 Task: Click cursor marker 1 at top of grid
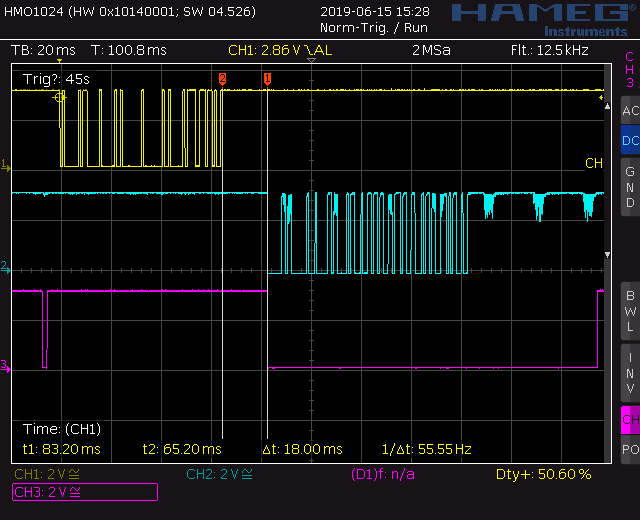[x=267, y=77]
